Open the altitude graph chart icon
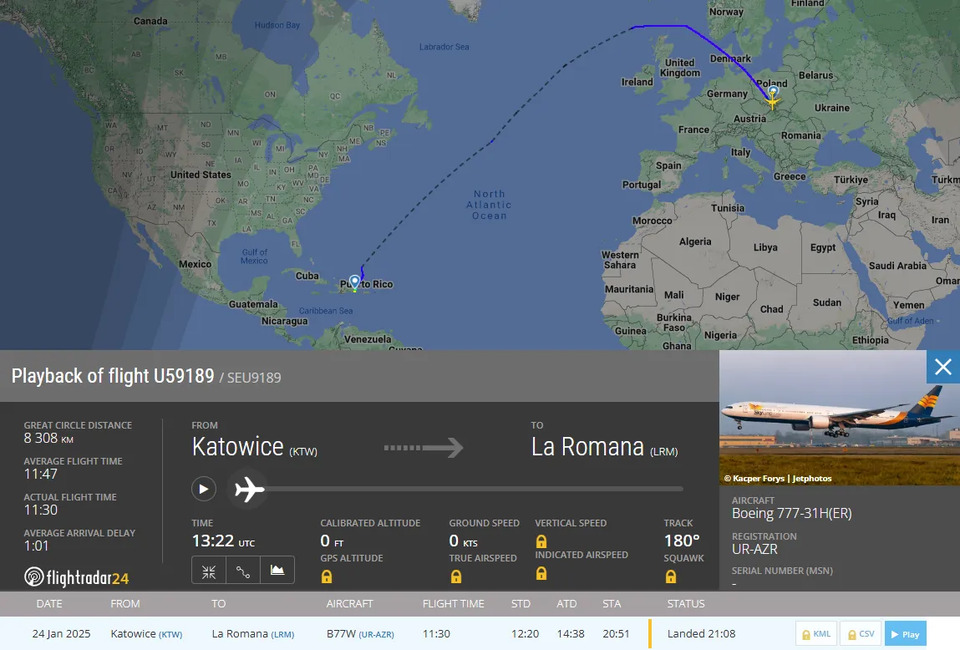The width and height of the screenshot is (960, 650). click(277, 571)
